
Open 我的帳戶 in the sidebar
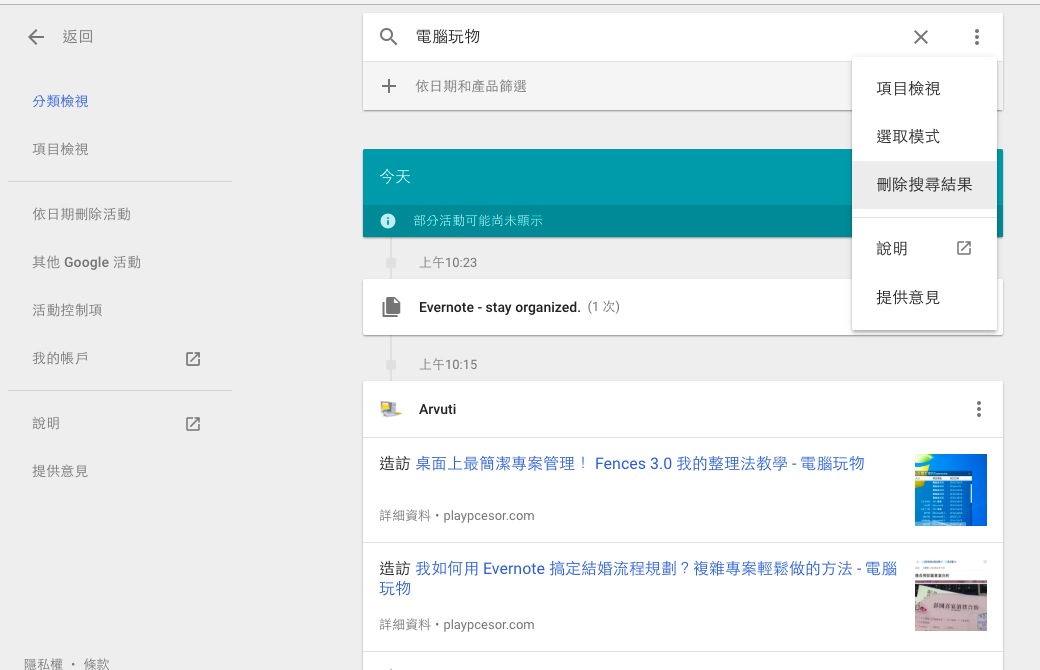point(60,358)
